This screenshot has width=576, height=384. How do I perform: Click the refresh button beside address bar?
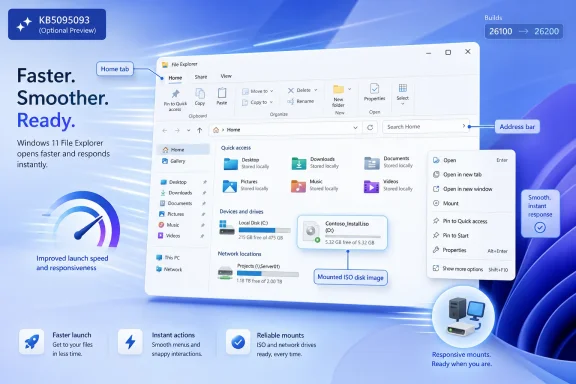tap(370, 128)
